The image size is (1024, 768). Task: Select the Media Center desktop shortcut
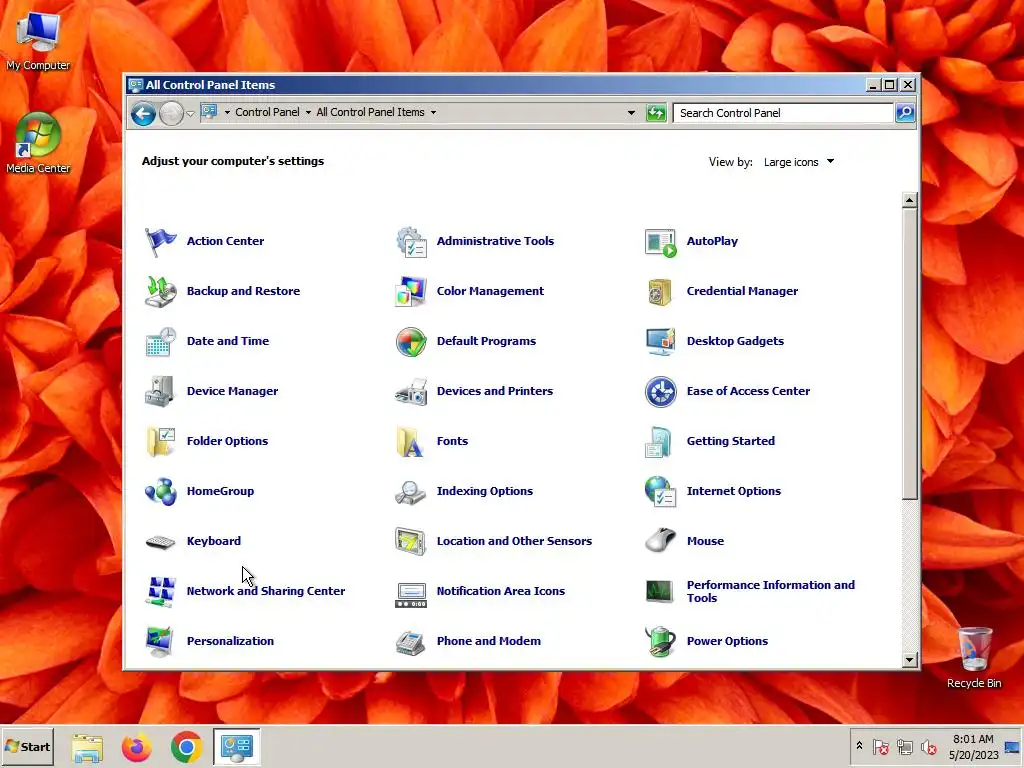38,144
